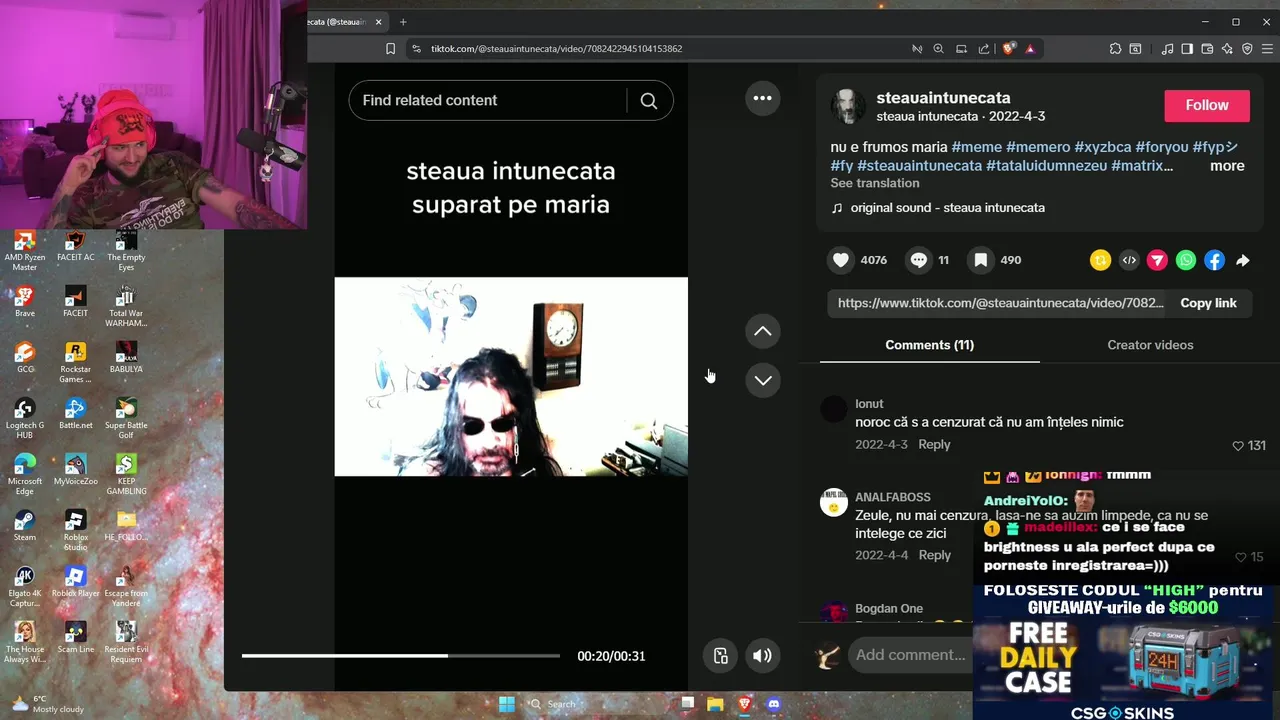Open comments via the speech bubble icon
This screenshot has height=720, width=1280.
918,260
